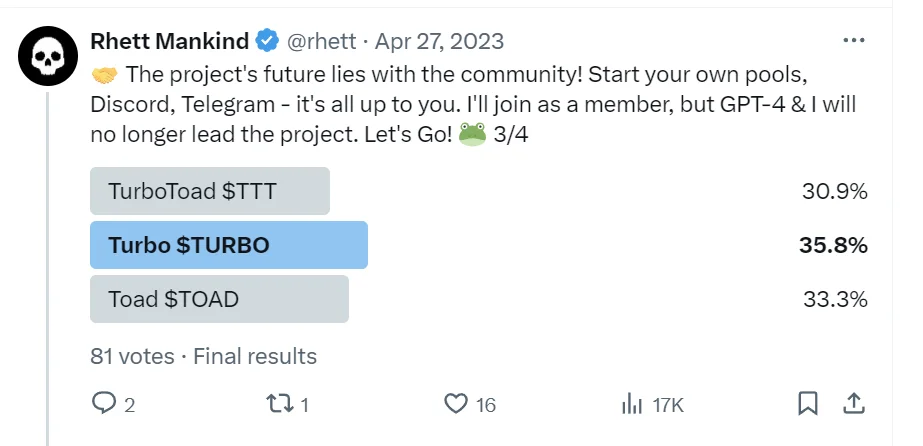Click the tweet body text

473,105
